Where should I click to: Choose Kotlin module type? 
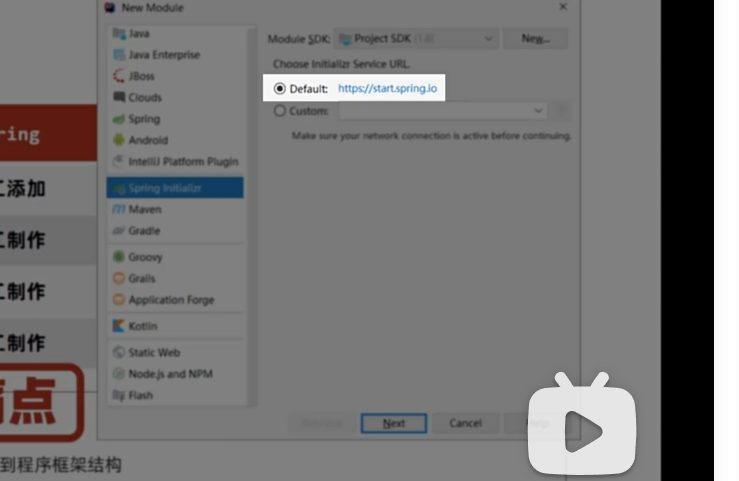pyautogui.click(x=175, y=326)
